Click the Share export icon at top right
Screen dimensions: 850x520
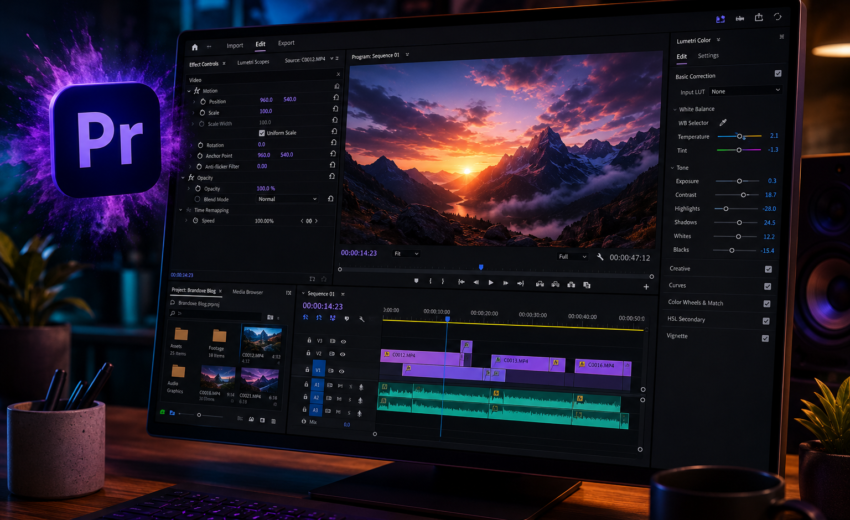point(759,17)
